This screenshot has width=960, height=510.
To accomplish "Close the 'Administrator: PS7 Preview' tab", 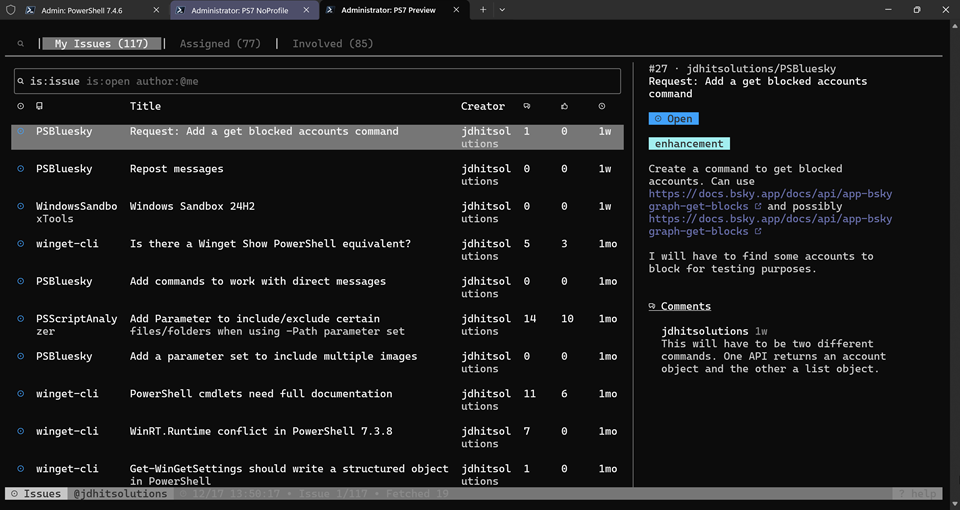I will pos(456,10).
